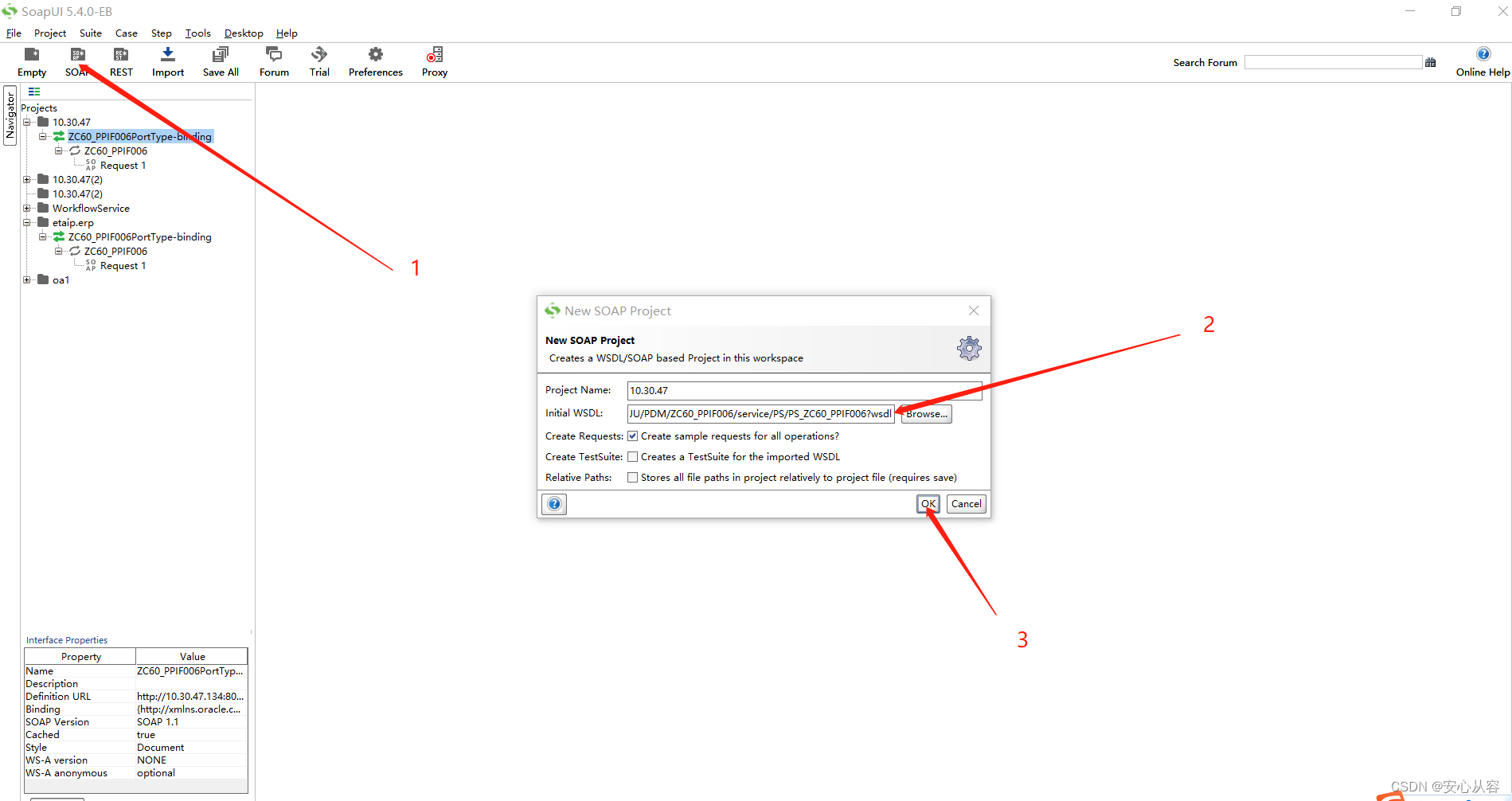This screenshot has width=1512, height=801.
Task: Collapse the etaip.erp project node
Action: pyautogui.click(x=27, y=223)
